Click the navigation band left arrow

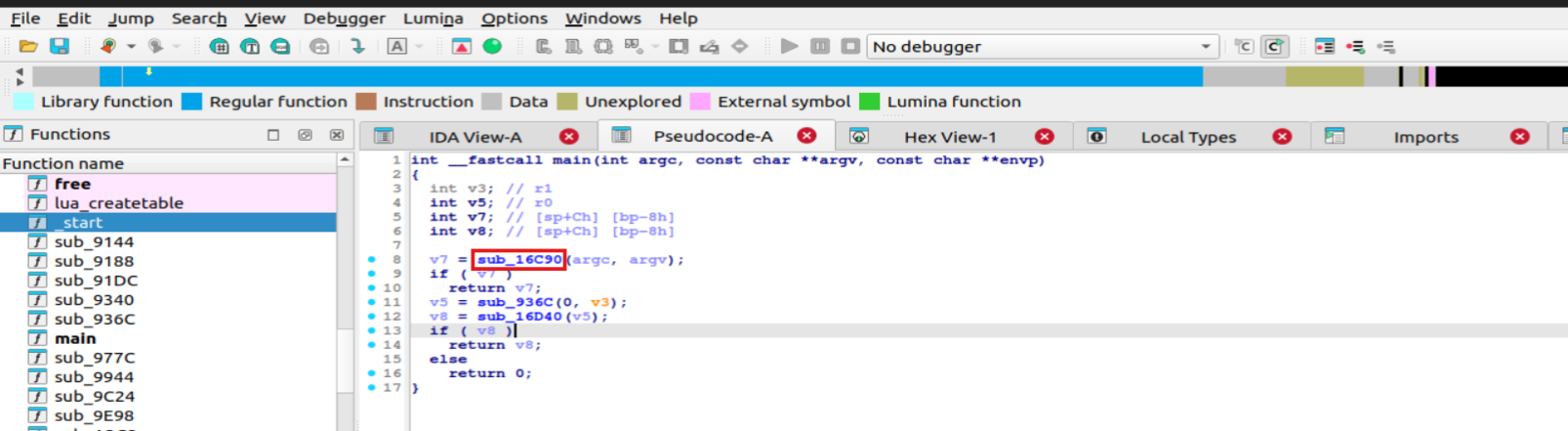20,71
